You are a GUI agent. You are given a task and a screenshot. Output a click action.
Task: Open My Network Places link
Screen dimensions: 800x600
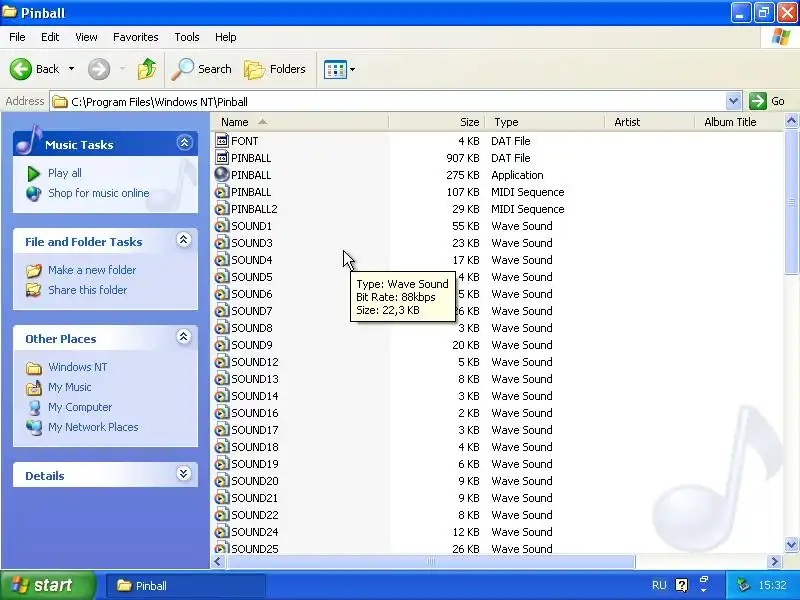coord(93,427)
